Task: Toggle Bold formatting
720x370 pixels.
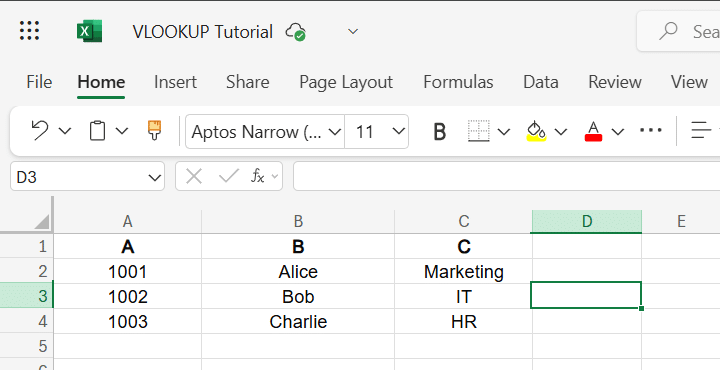Action: [439, 132]
